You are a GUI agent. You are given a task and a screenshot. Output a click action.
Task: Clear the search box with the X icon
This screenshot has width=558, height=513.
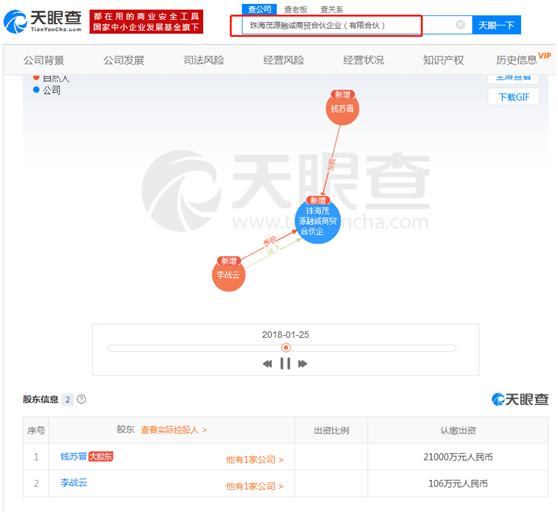pyautogui.click(x=460, y=25)
